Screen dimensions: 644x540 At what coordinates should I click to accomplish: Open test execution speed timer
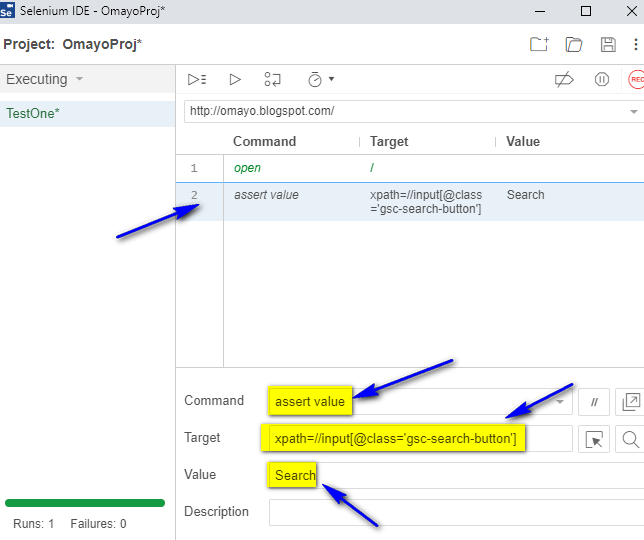click(315, 79)
